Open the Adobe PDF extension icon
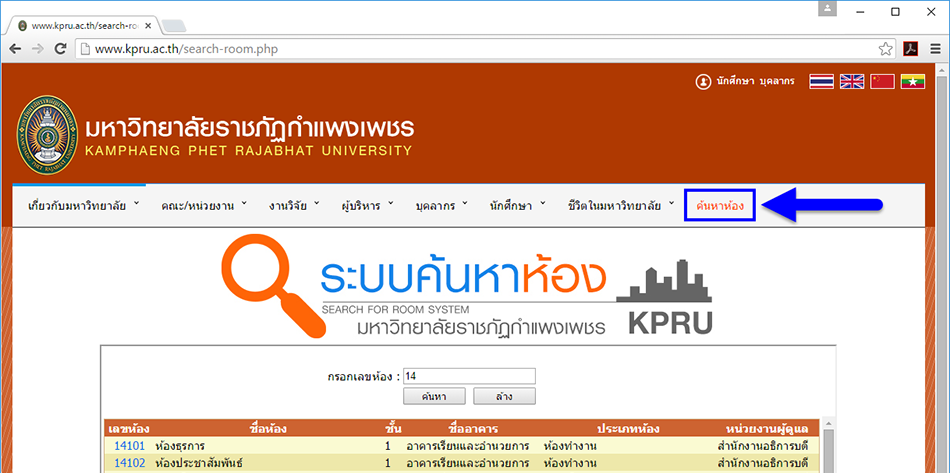The image size is (950, 473). click(x=911, y=49)
